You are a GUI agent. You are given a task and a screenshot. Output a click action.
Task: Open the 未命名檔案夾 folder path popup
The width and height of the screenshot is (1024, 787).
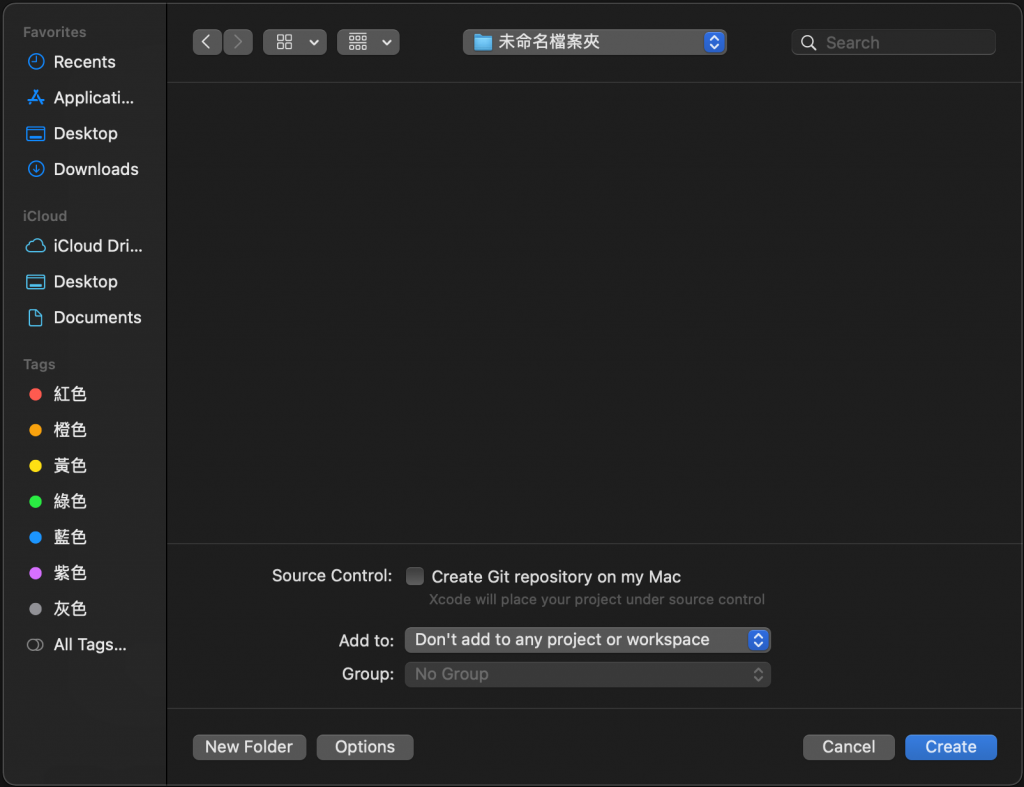pos(594,42)
